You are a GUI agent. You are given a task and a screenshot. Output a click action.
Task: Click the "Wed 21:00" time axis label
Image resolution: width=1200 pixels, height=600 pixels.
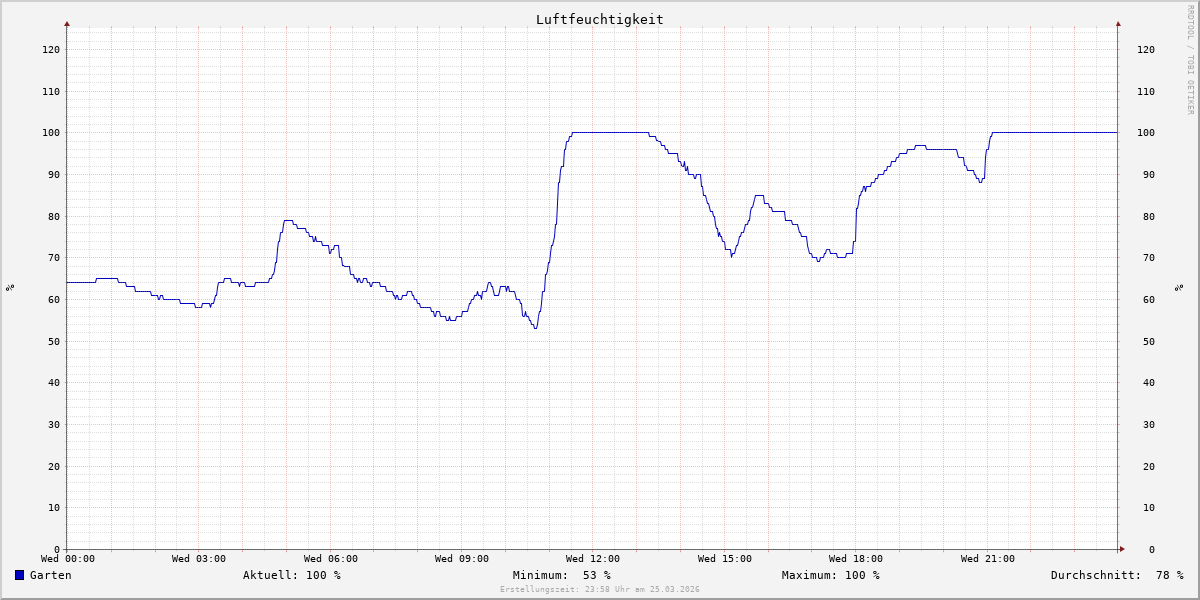coord(987,559)
